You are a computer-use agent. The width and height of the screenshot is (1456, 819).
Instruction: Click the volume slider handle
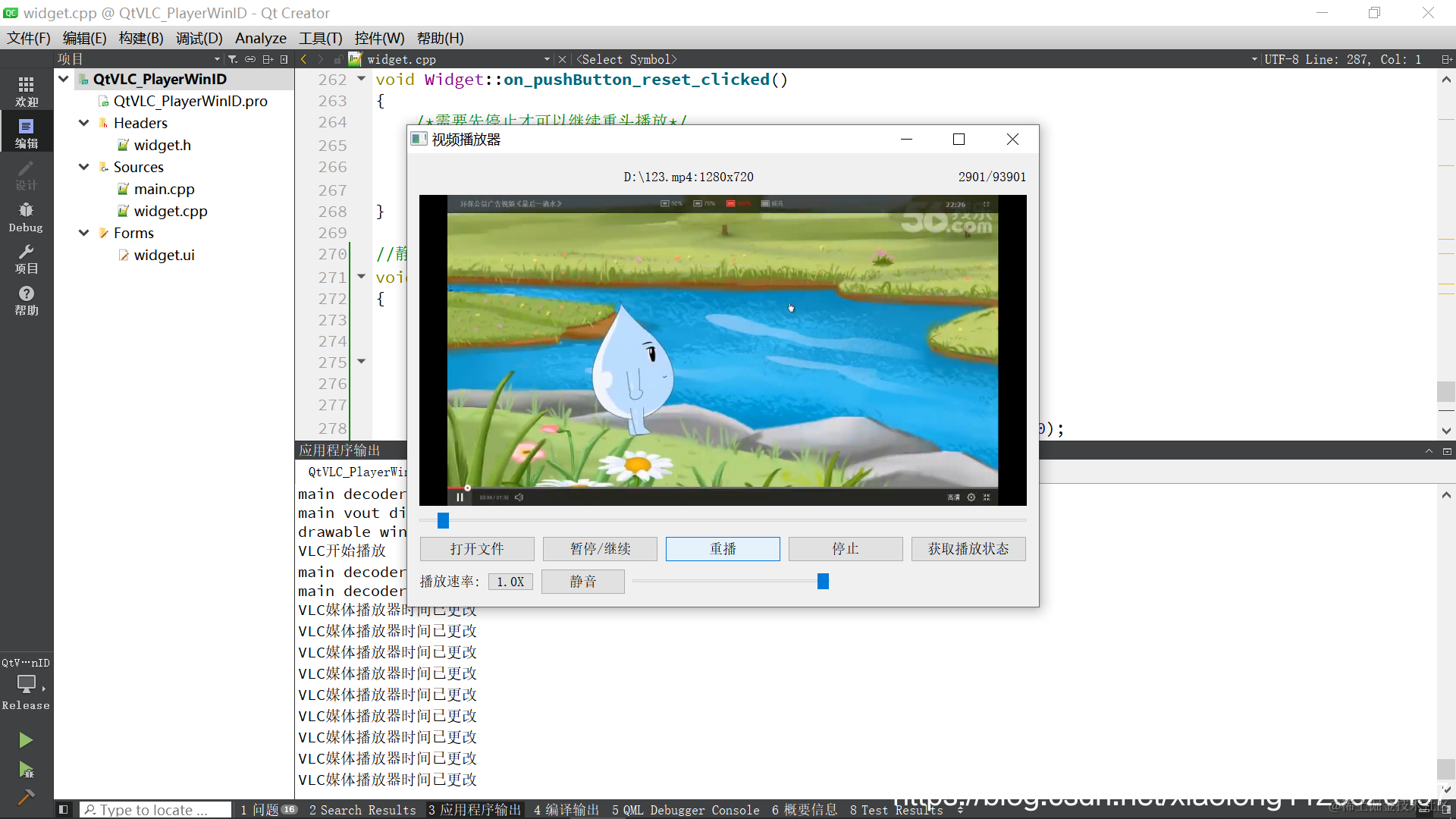coord(823,582)
